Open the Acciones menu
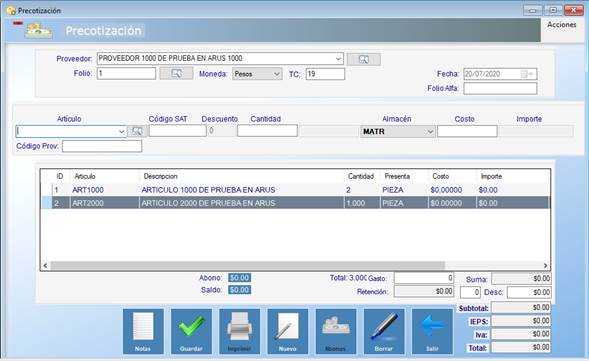589x361 pixels. [562, 25]
